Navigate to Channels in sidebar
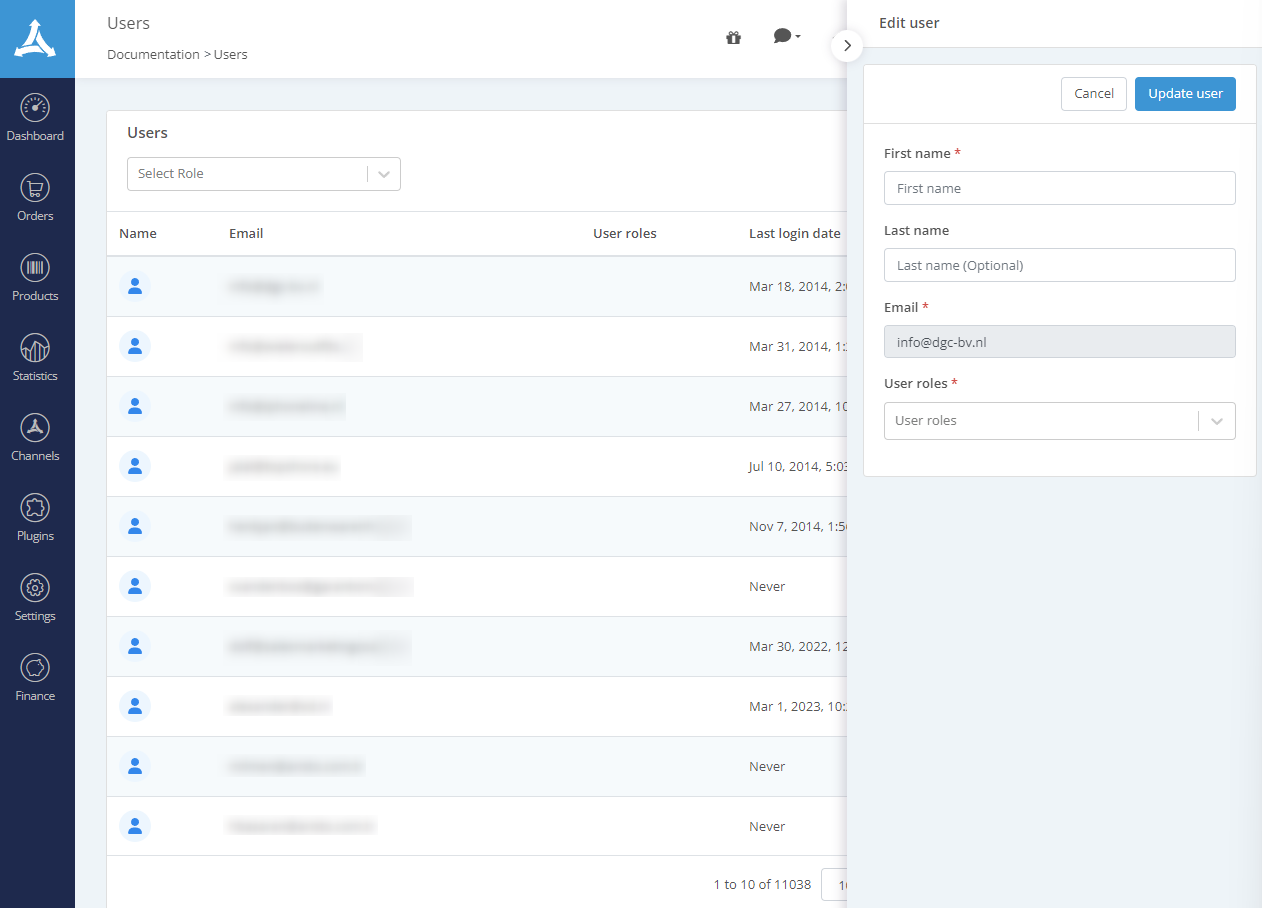 (35, 428)
